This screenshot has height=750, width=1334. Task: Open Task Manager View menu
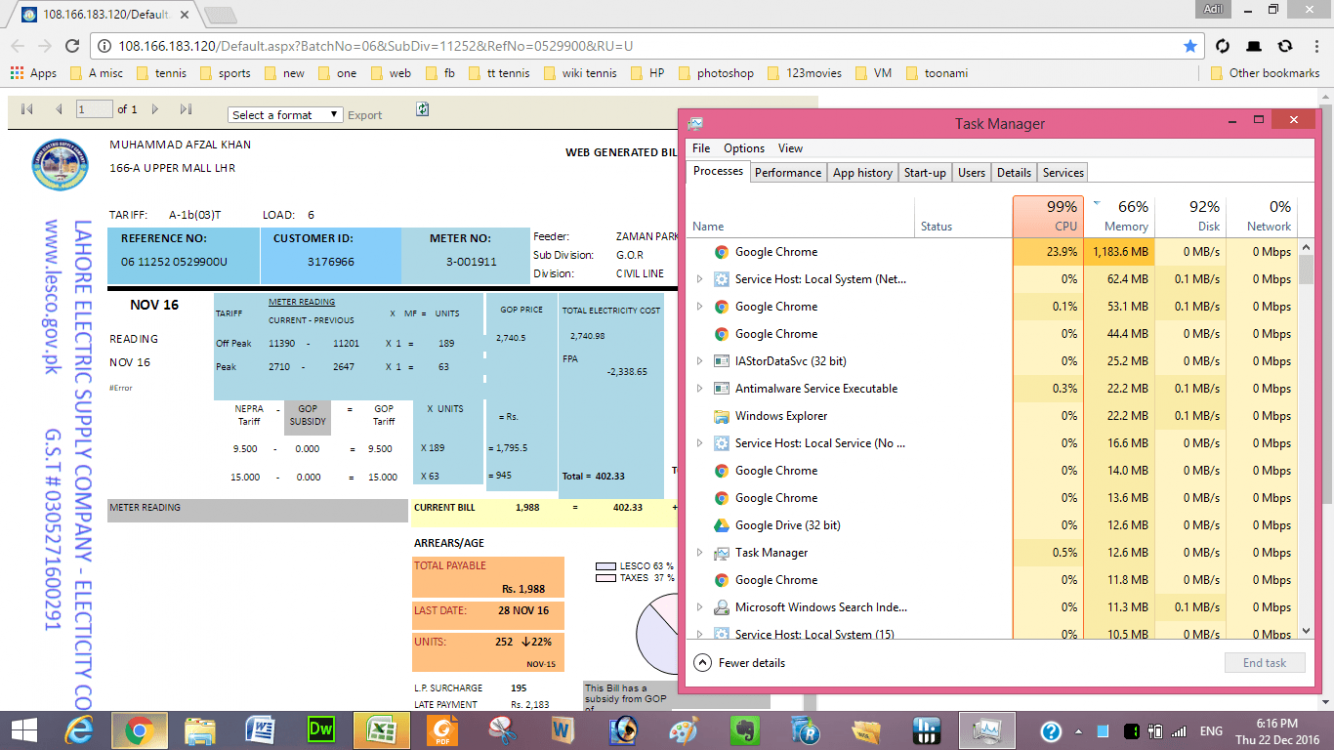coord(790,148)
